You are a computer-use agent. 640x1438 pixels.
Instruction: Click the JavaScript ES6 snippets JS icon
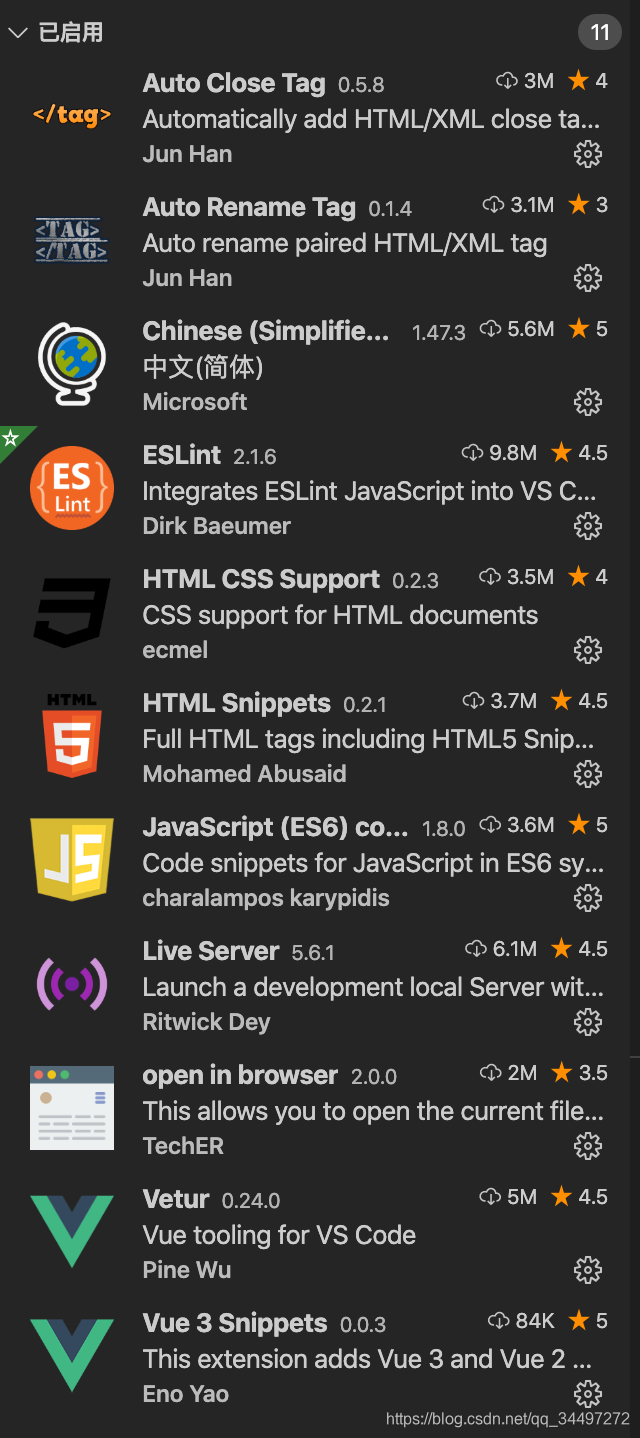tap(72, 860)
